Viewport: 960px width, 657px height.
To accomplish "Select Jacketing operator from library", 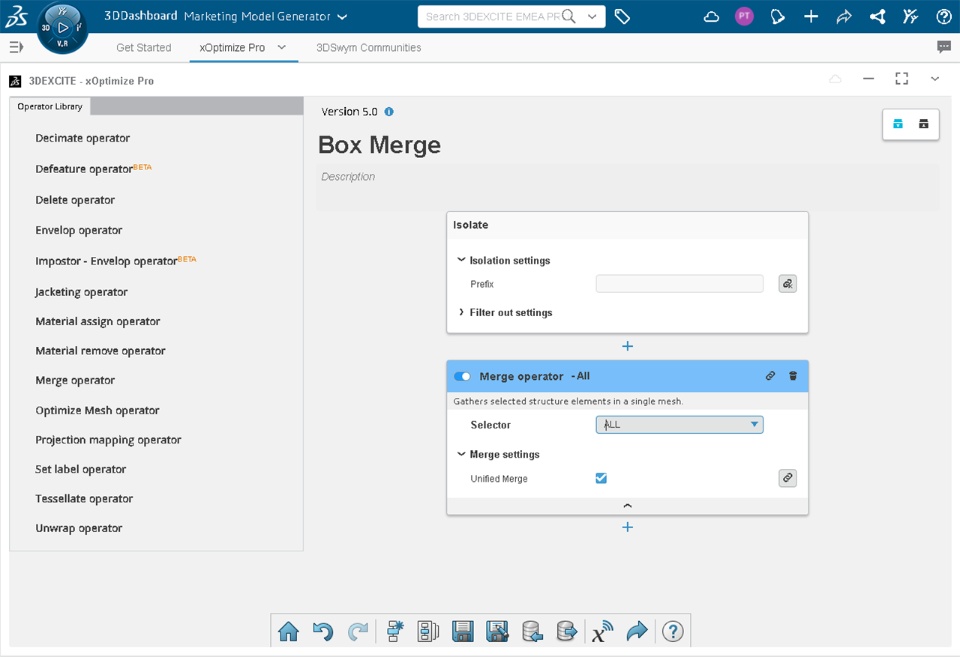I will pyautogui.click(x=81, y=292).
